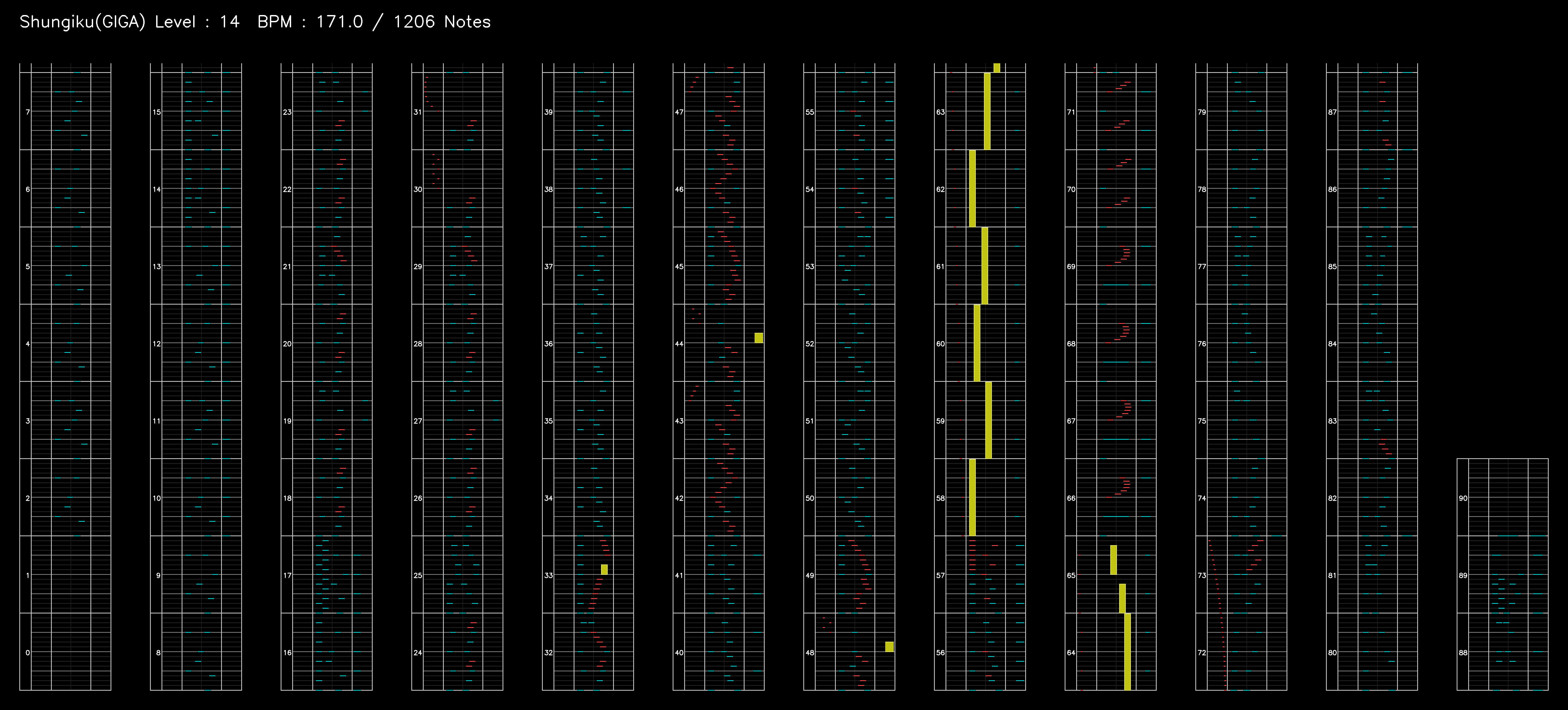The image size is (1568, 710).
Task: Click the BPM : 171.0 value
Action: coord(310,22)
